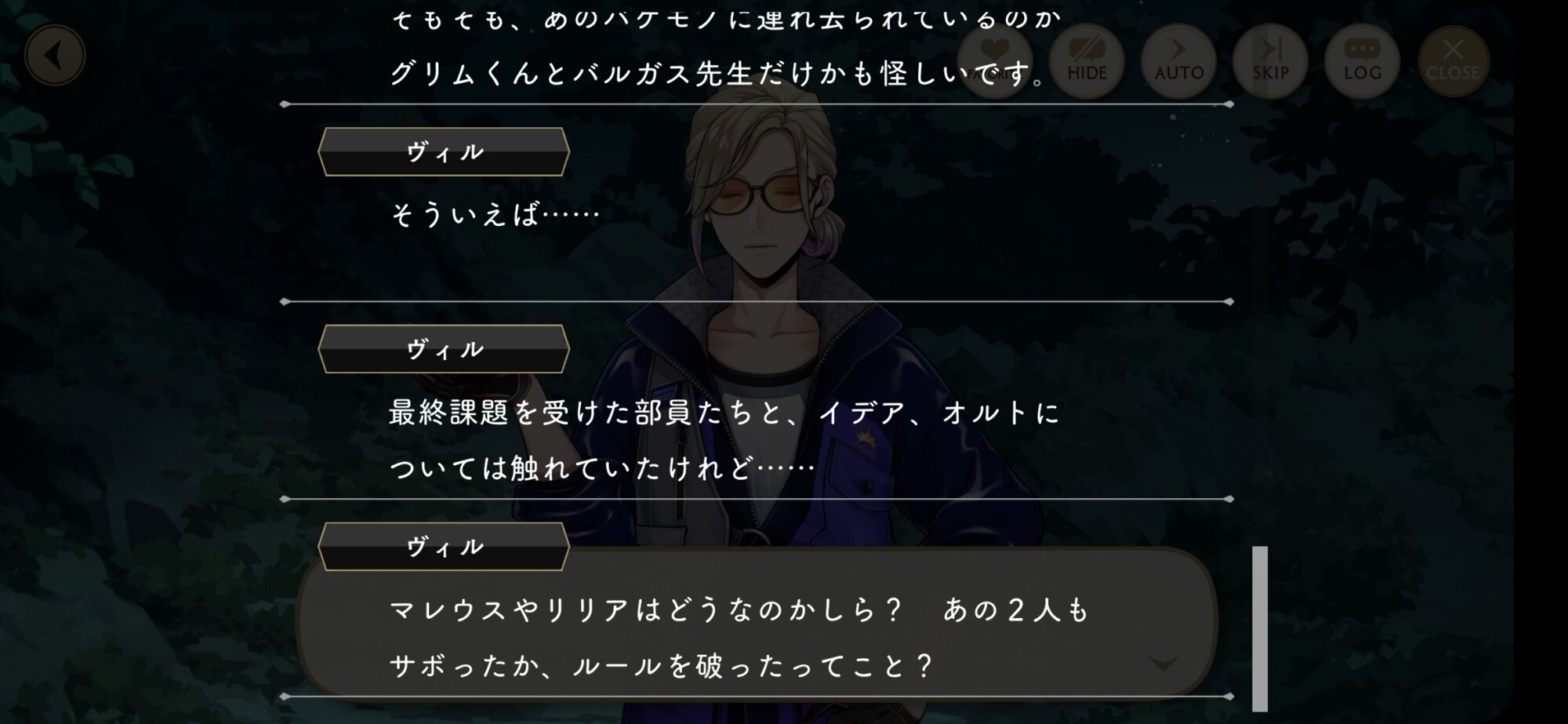Tap the back arrow icon
Screen dimensions: 1568x724
point(54,56)
